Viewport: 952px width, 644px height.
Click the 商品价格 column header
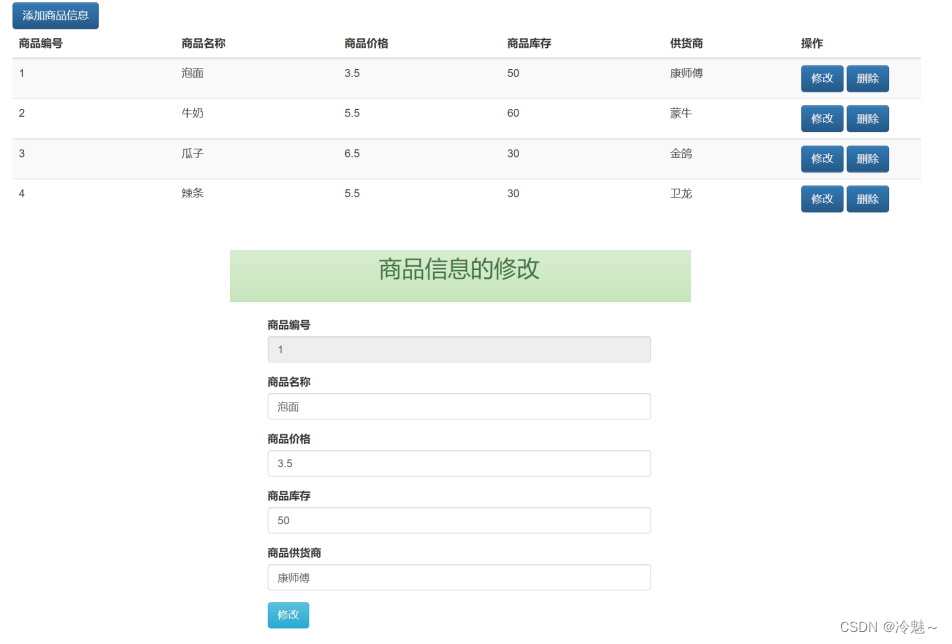(x=366, y=43)
